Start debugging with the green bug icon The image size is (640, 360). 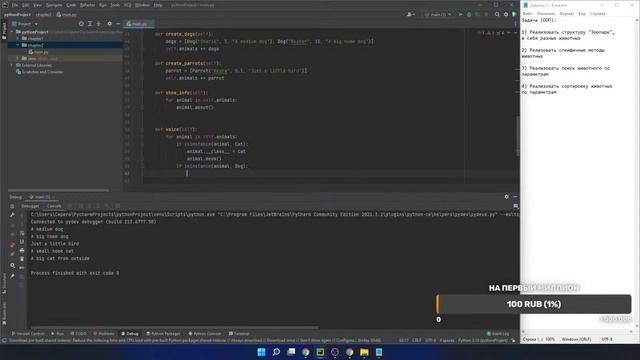tap(469, 14)
